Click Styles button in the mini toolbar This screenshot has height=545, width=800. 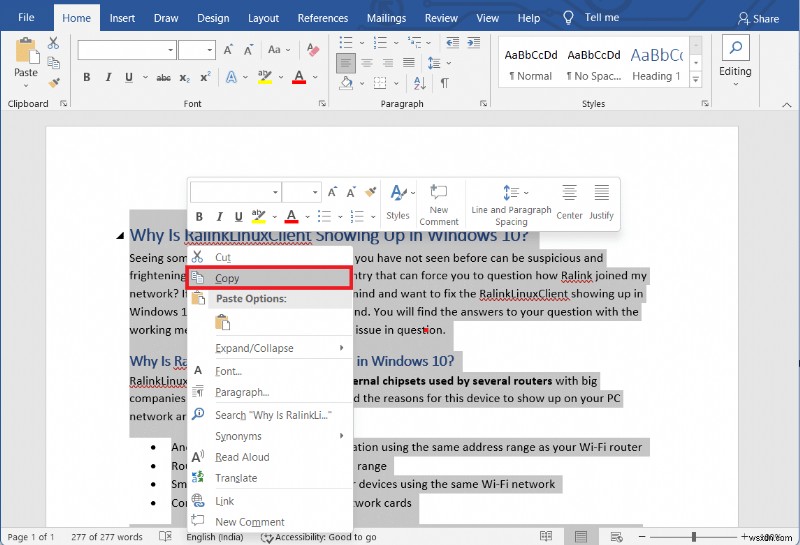point(398,203)
